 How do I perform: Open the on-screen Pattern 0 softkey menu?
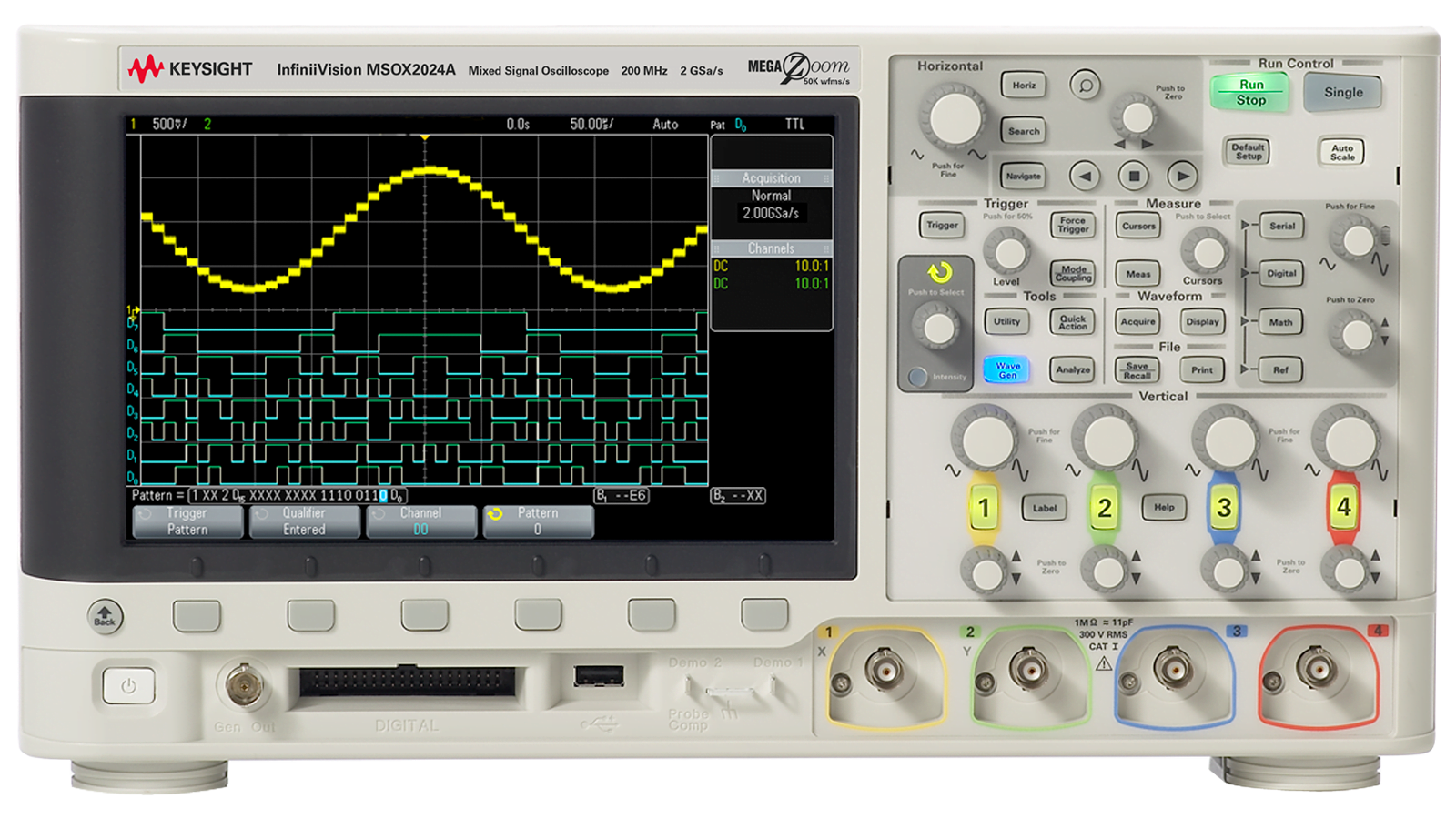[538, 521]
